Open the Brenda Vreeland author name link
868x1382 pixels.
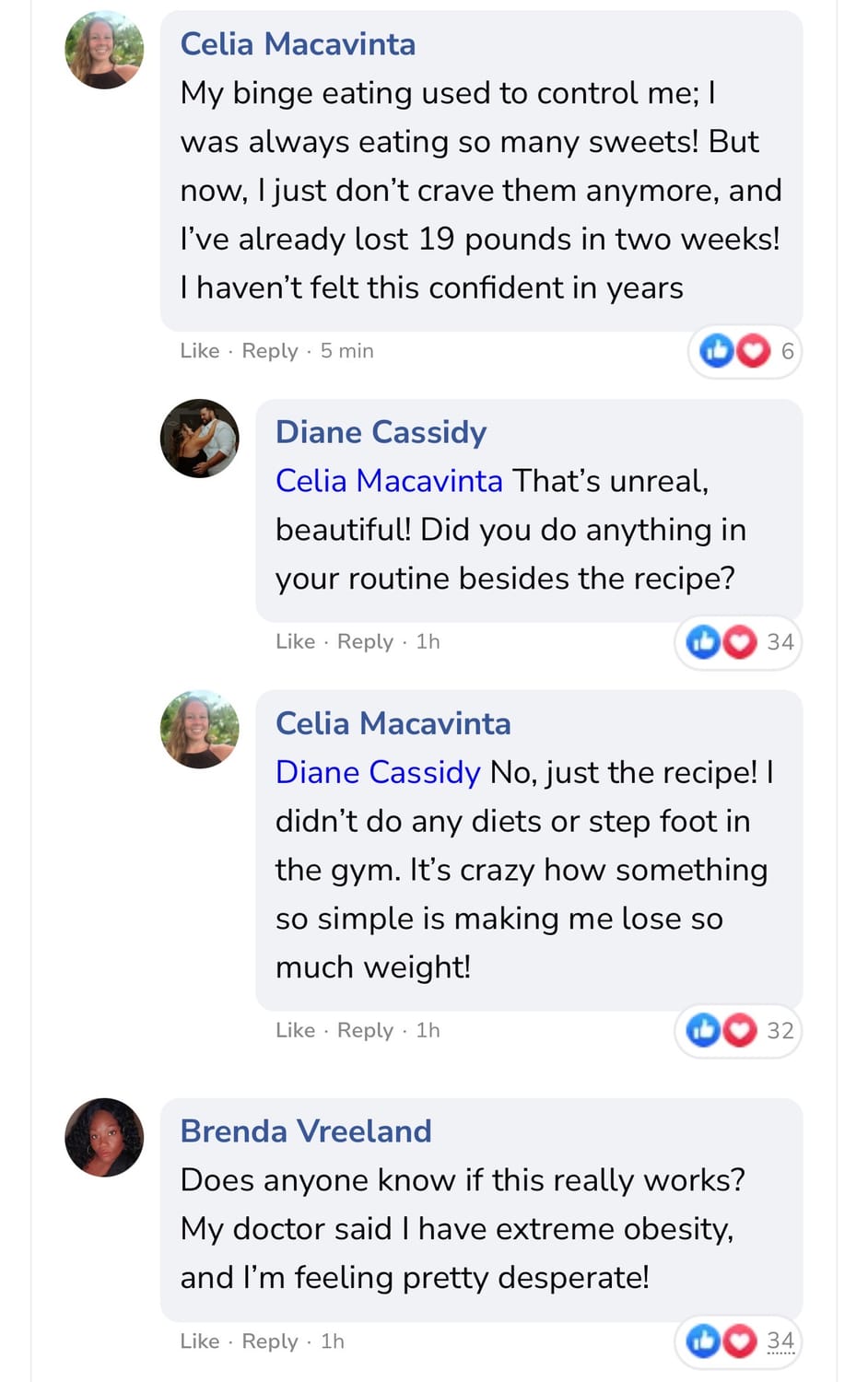(305, 1131)
